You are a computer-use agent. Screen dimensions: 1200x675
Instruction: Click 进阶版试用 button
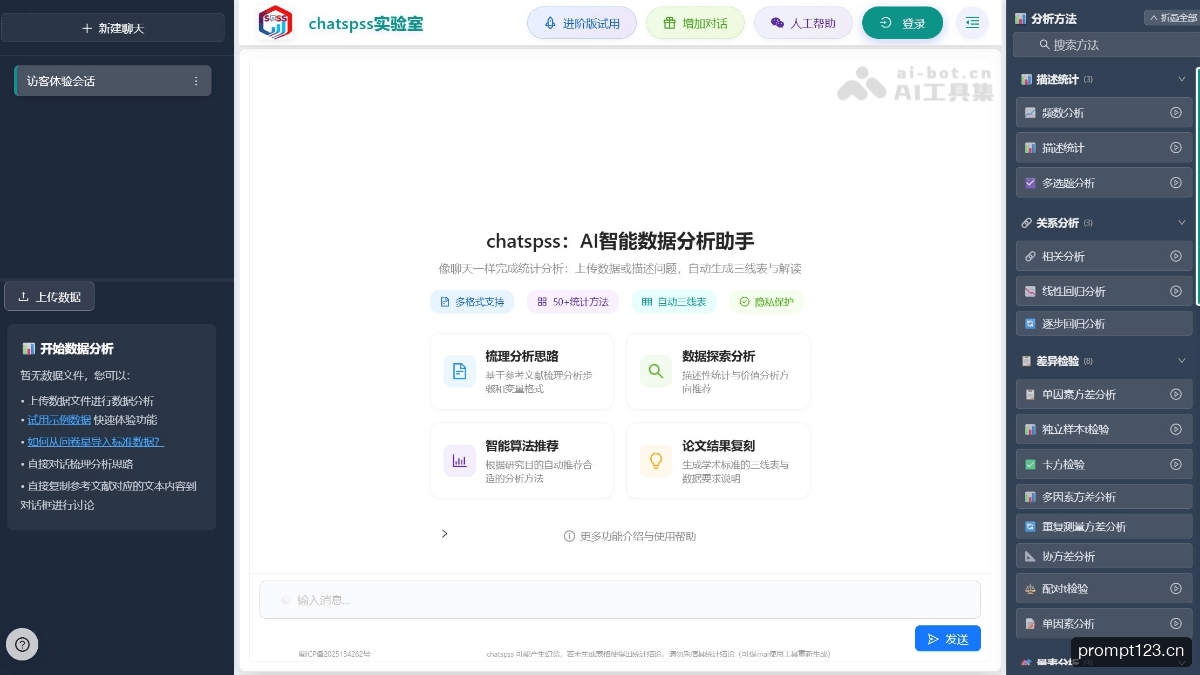[582, 23]
